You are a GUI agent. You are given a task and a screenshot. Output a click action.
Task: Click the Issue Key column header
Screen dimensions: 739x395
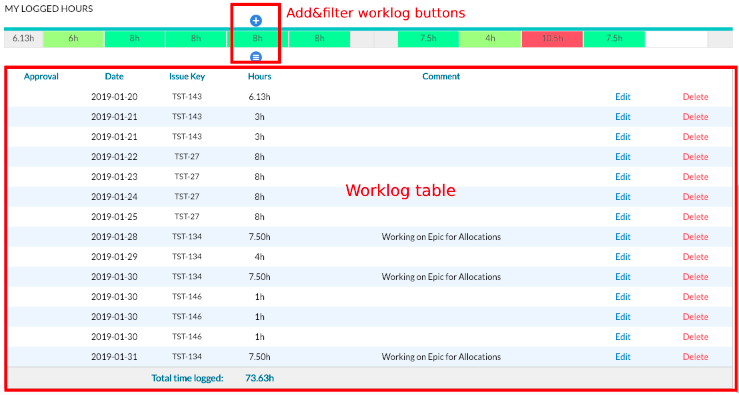(187, 76)
